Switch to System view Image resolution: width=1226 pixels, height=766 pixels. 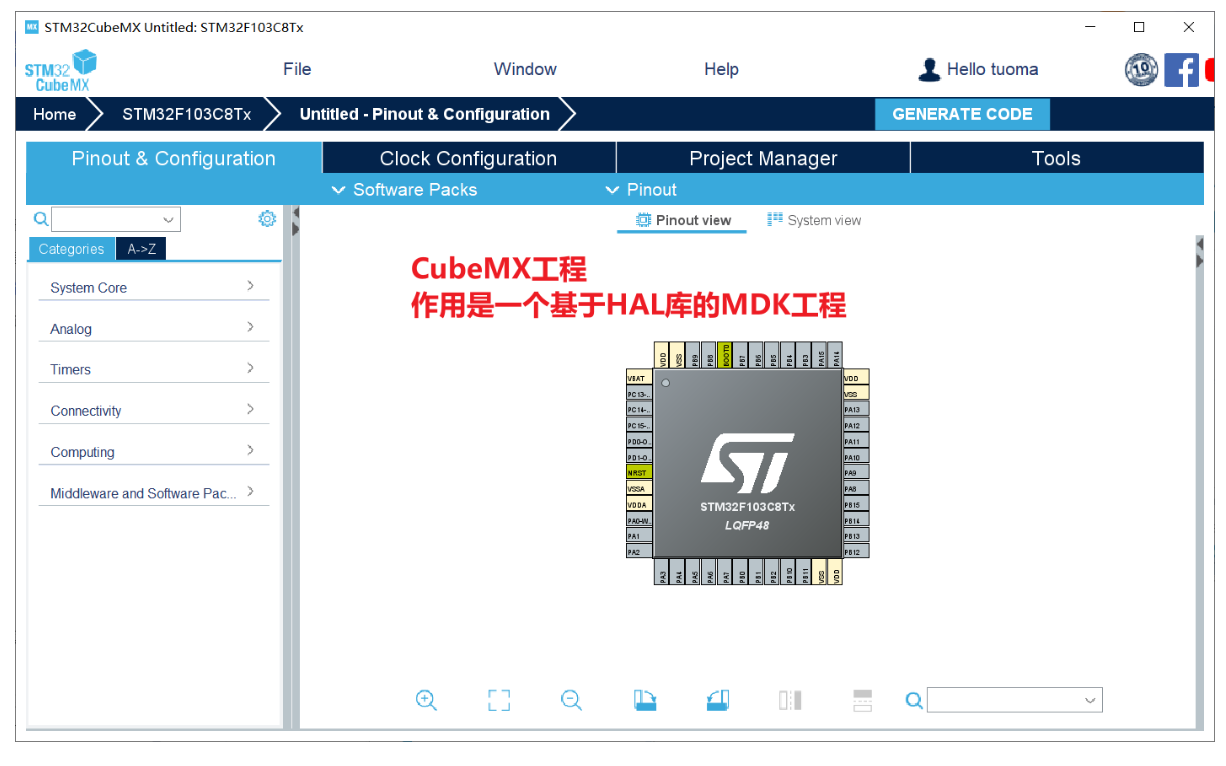[814, 220]
